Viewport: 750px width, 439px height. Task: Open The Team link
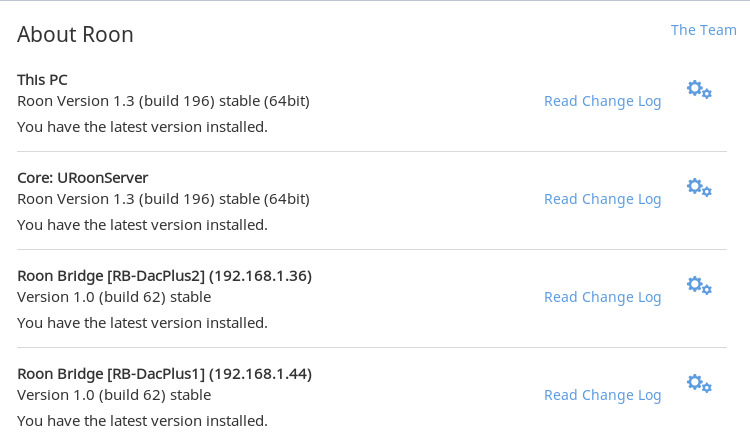click(x=704, y=30)
